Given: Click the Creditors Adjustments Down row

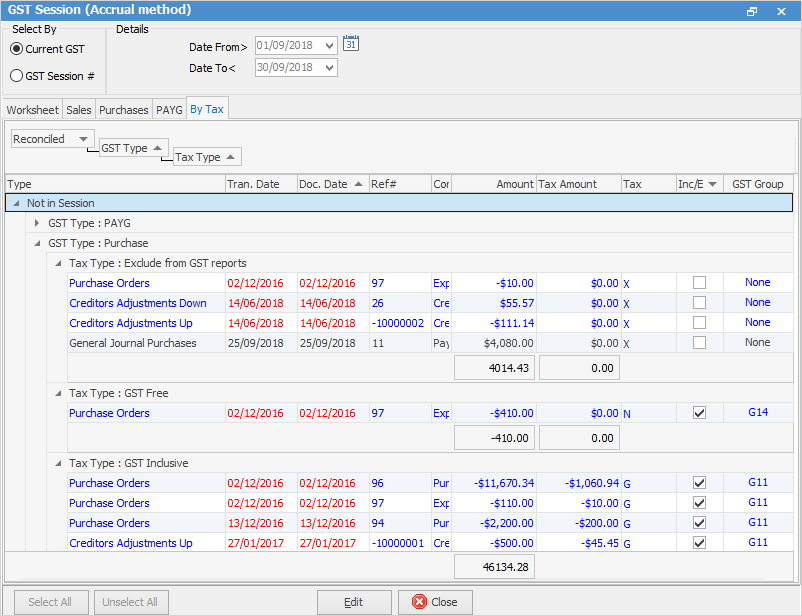Looking at the screenshot, I should coord(138,303).
